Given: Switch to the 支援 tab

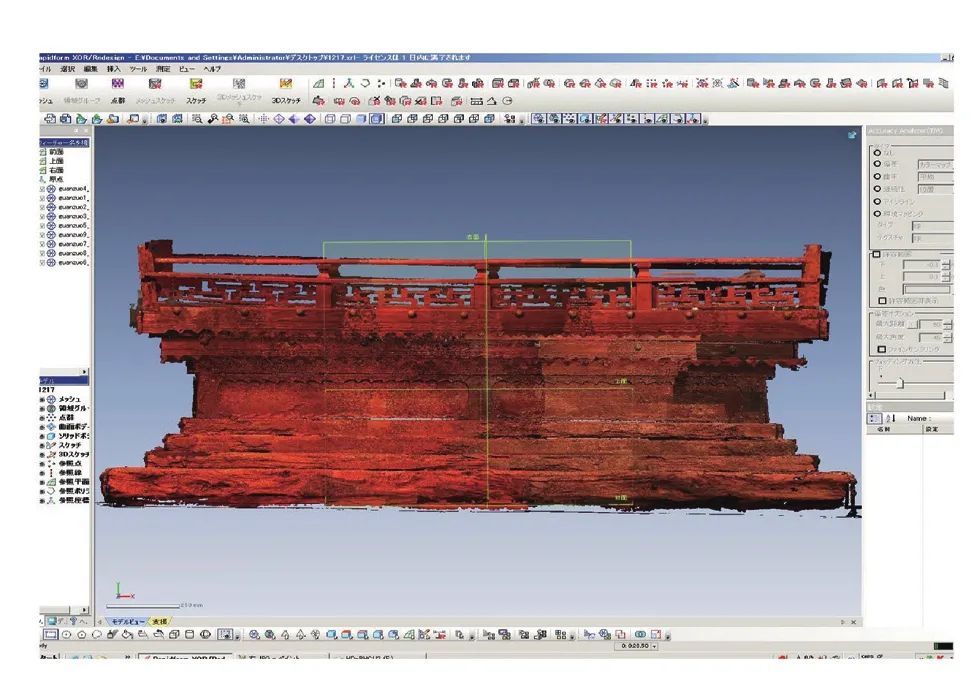Looking at the screenshot, I should (x=160, y=621).
